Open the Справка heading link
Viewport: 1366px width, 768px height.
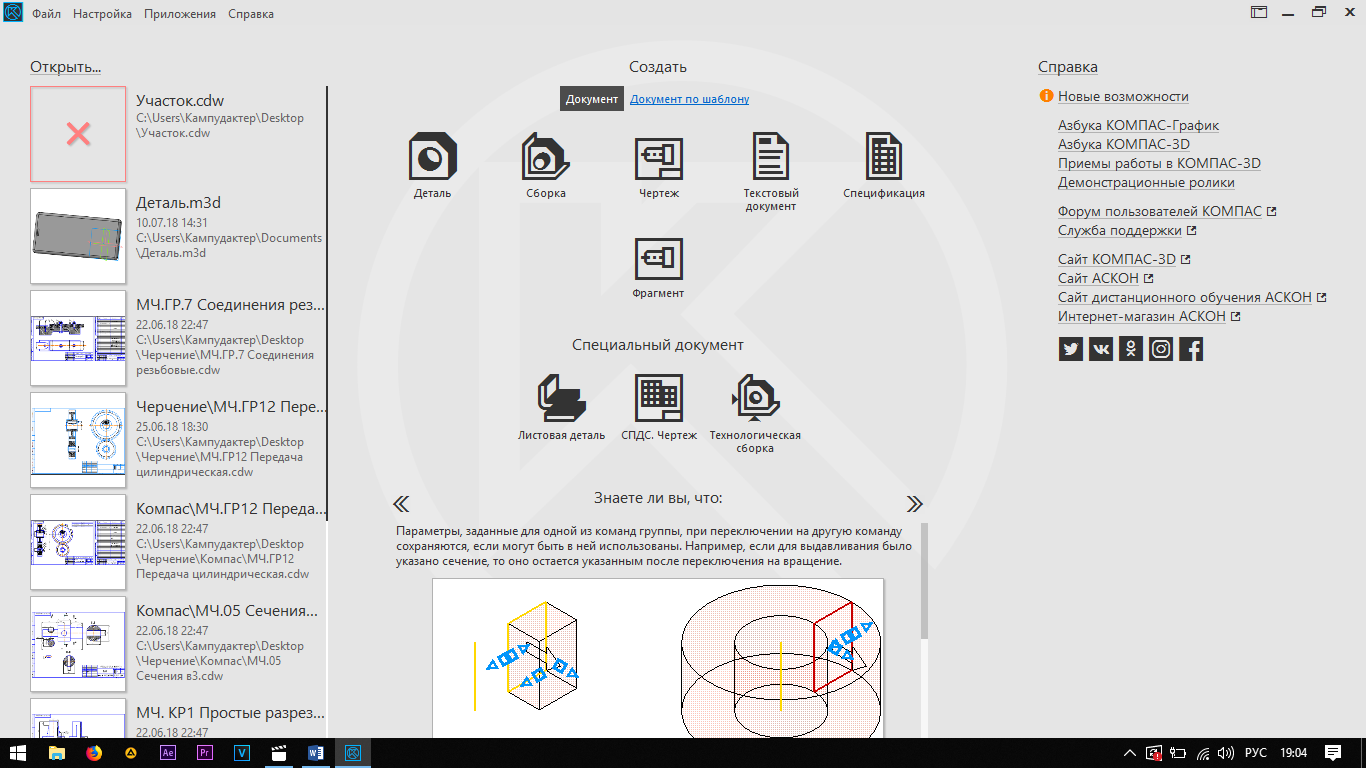1067,67
